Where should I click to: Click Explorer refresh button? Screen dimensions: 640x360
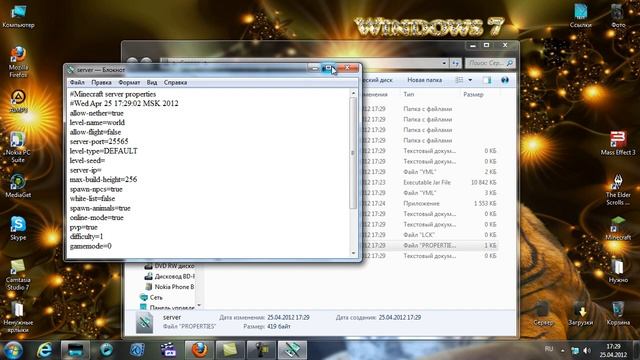click(456, 63)
